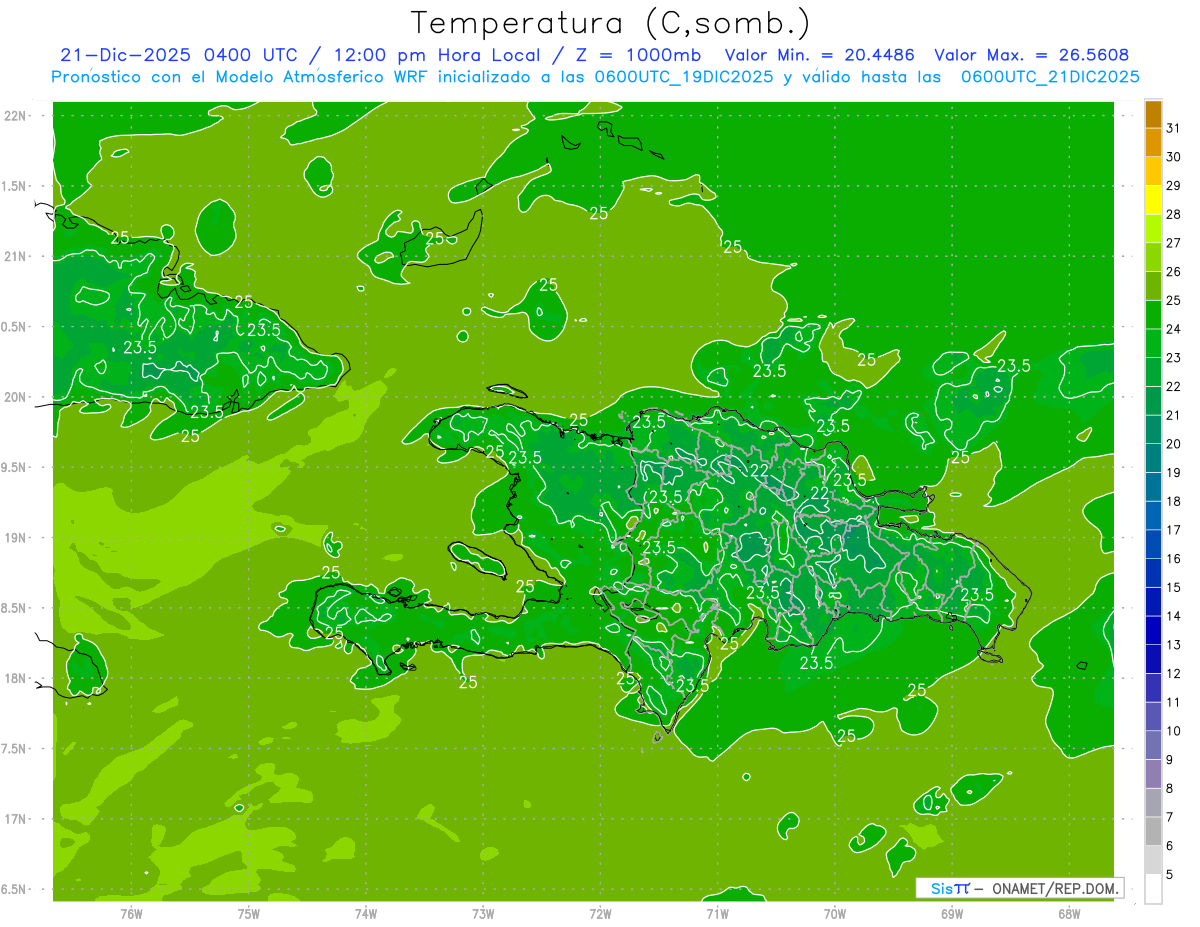
Task: Click the "5" value on the color legend
Action: coord(1170,874)
